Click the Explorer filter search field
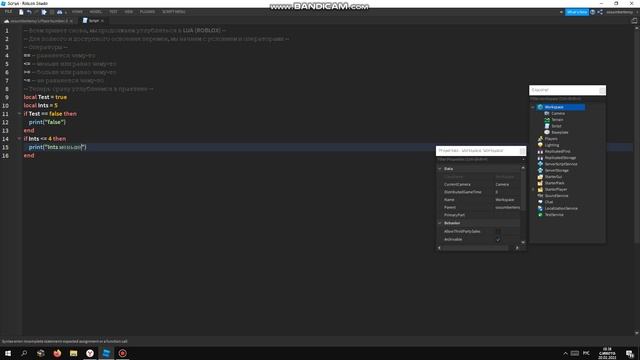The width and height of the screenshot is (640, 360). tap(567, 99)
